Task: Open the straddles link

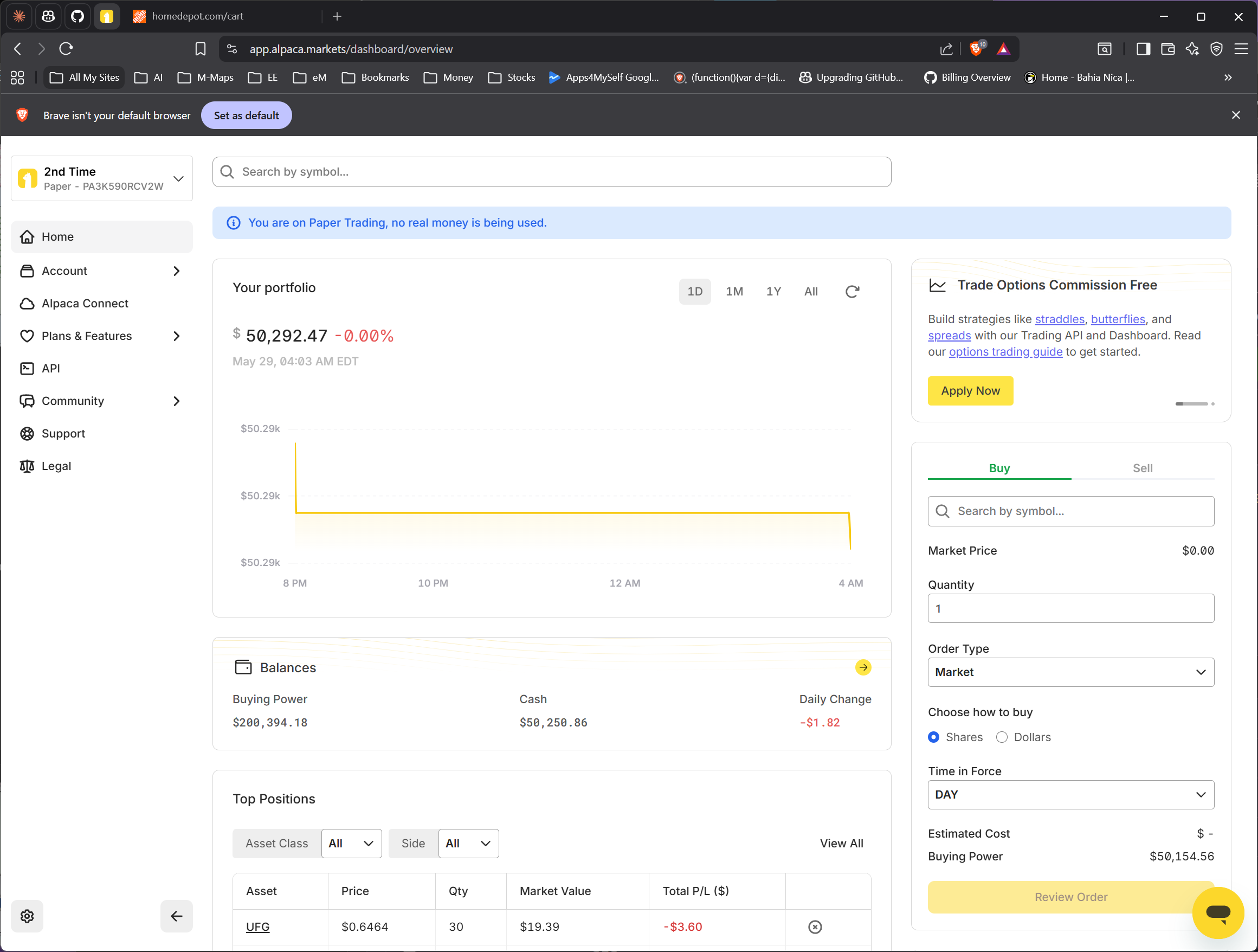Action: (1060, 319)
